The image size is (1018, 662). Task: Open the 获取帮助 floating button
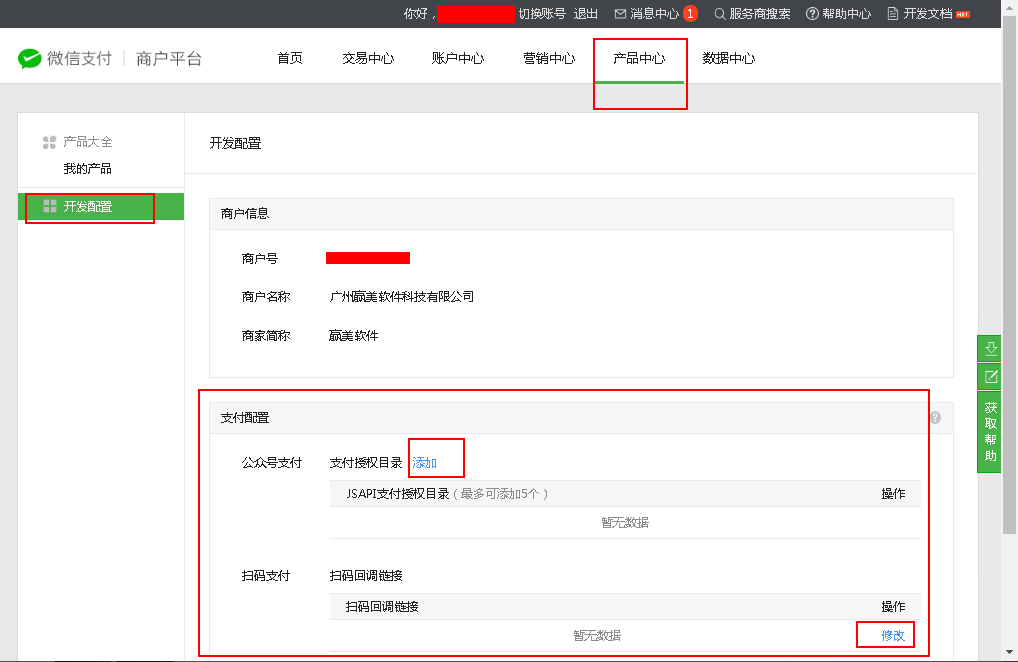(990, 432)
